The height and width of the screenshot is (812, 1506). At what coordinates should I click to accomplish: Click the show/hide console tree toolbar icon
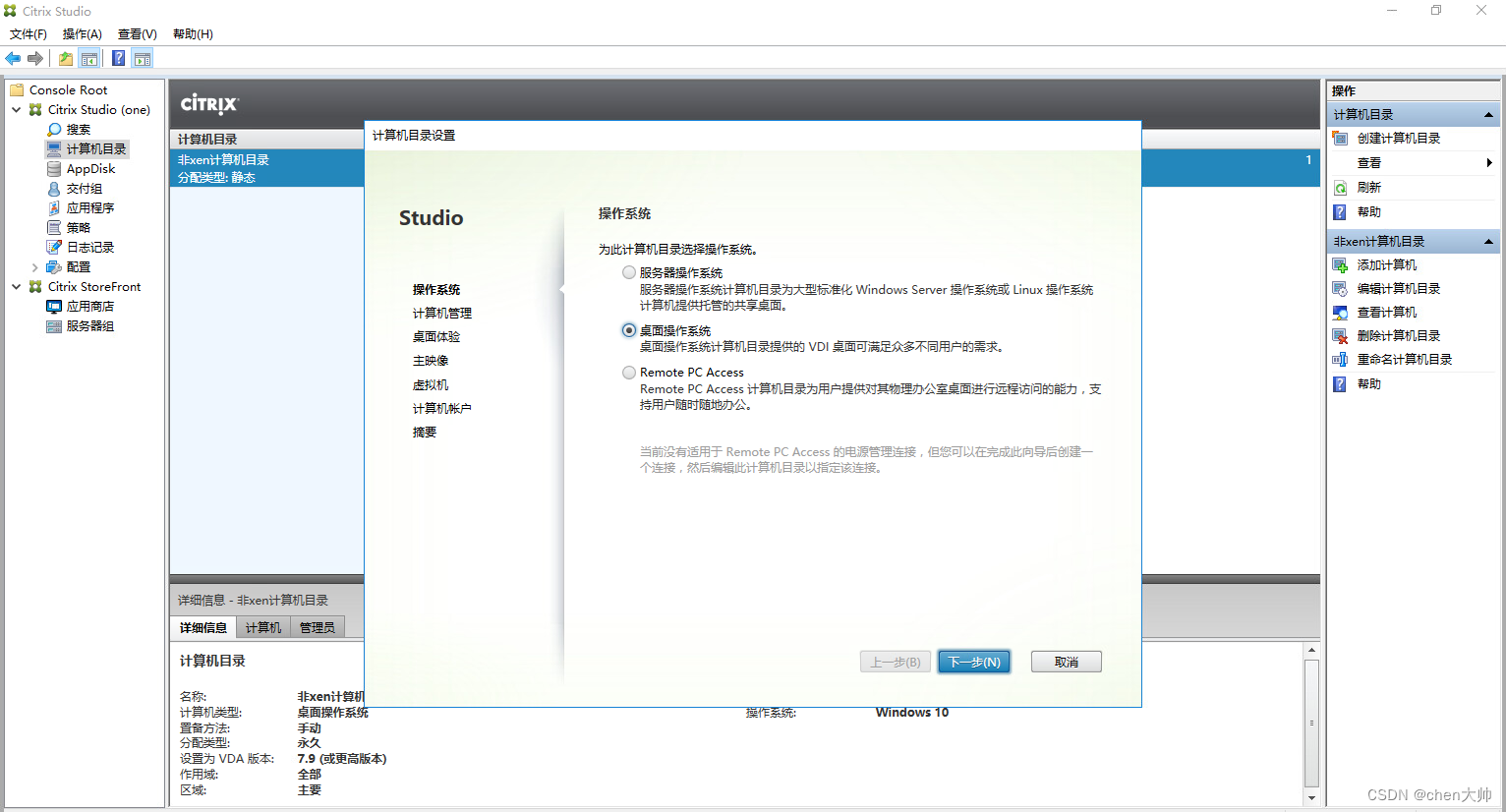tap(89, 59)
